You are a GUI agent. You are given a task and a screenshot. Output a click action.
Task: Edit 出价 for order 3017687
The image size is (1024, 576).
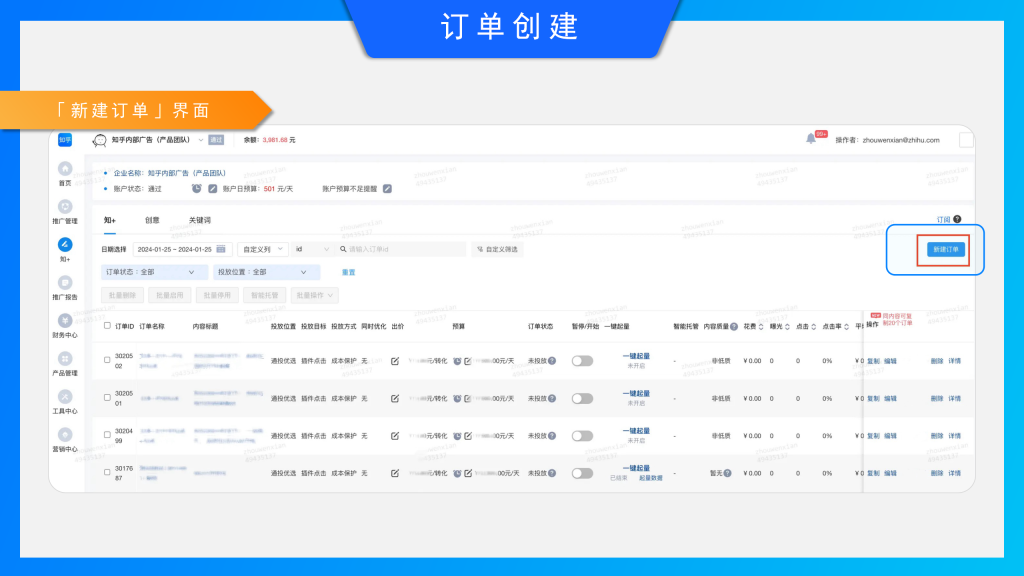(x=395, y=473)
